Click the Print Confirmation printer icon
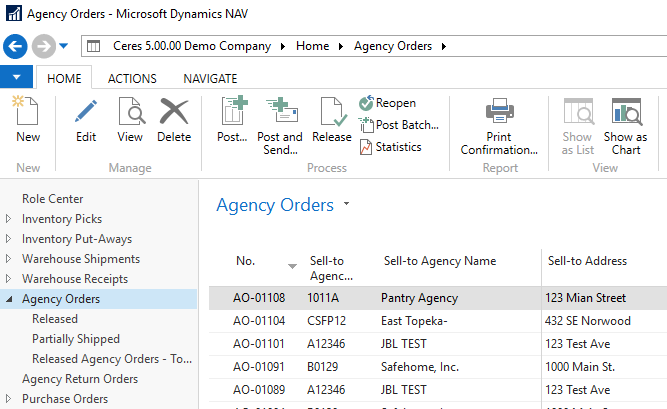This screenshot has width=667, height=409. (499, 110)
